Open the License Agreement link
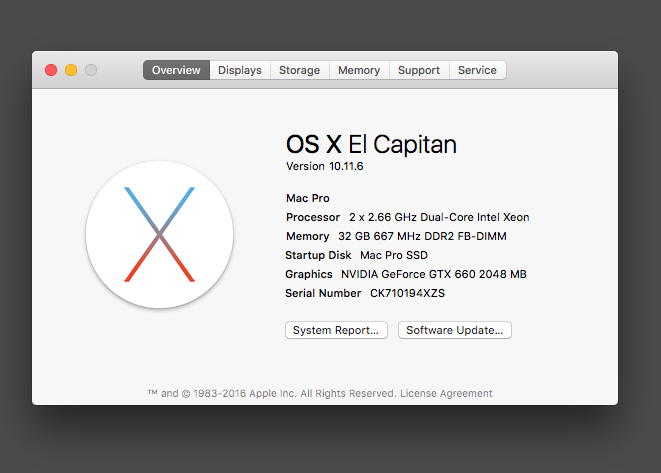Viewport: 661px width, 473px height. [446, 393]
